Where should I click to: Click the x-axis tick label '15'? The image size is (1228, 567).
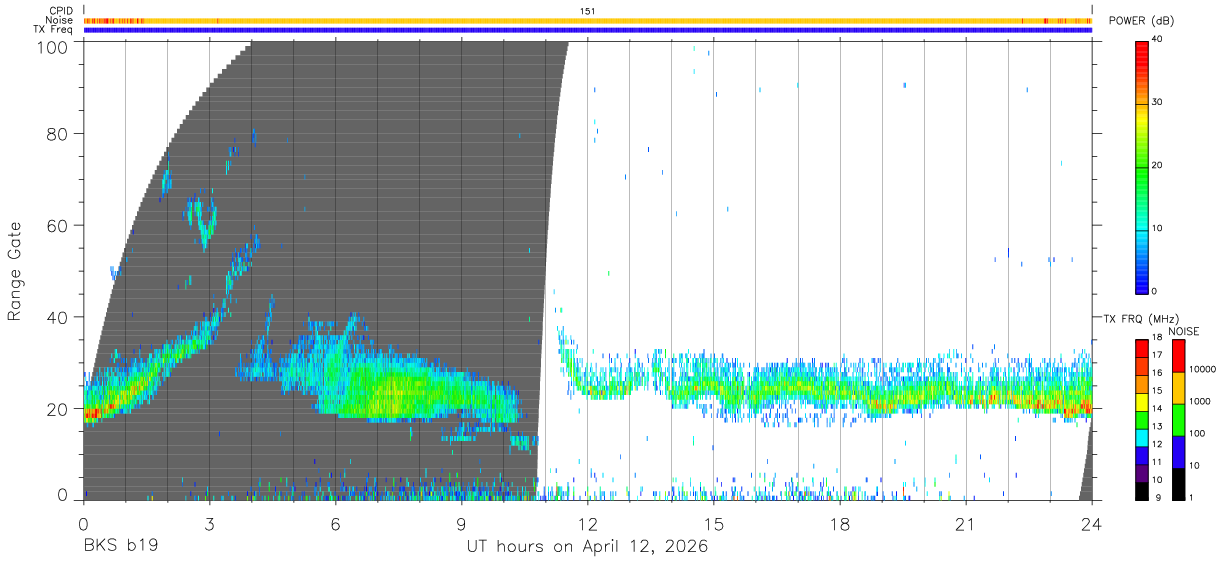pyautogui.click(x=714, y=524)
